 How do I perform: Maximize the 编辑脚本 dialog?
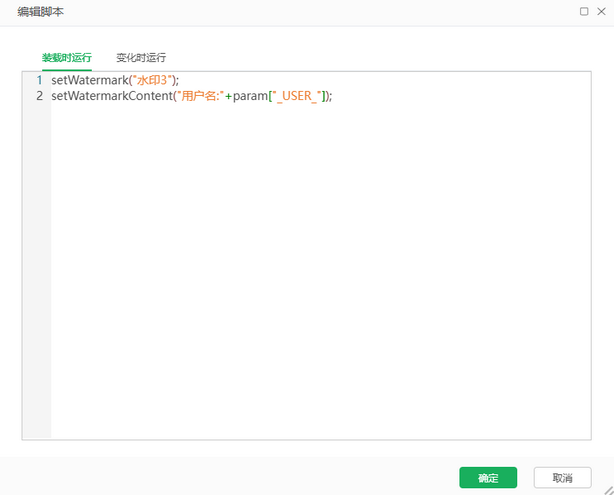(584, 11)
